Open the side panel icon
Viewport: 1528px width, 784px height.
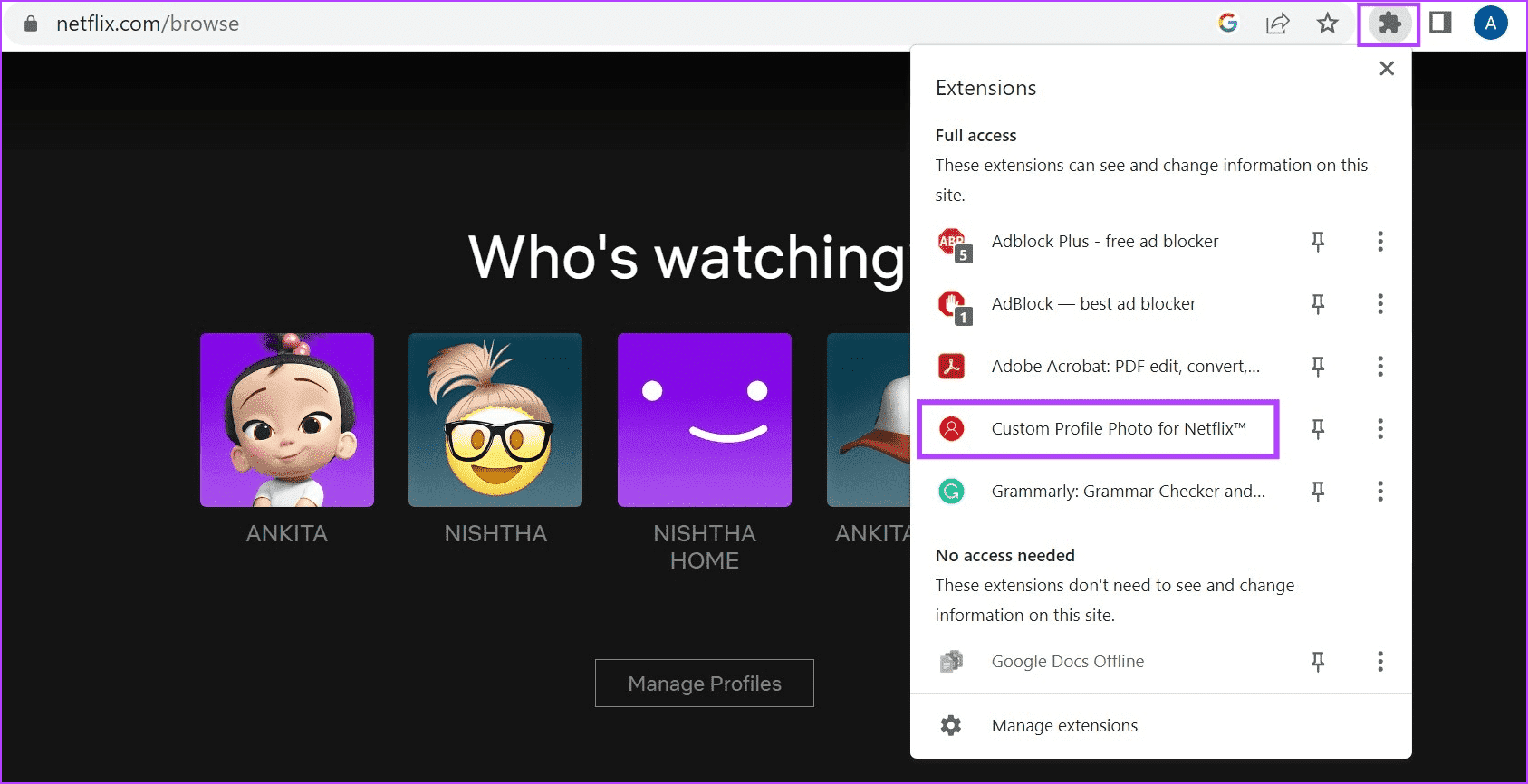[1440, 23]
